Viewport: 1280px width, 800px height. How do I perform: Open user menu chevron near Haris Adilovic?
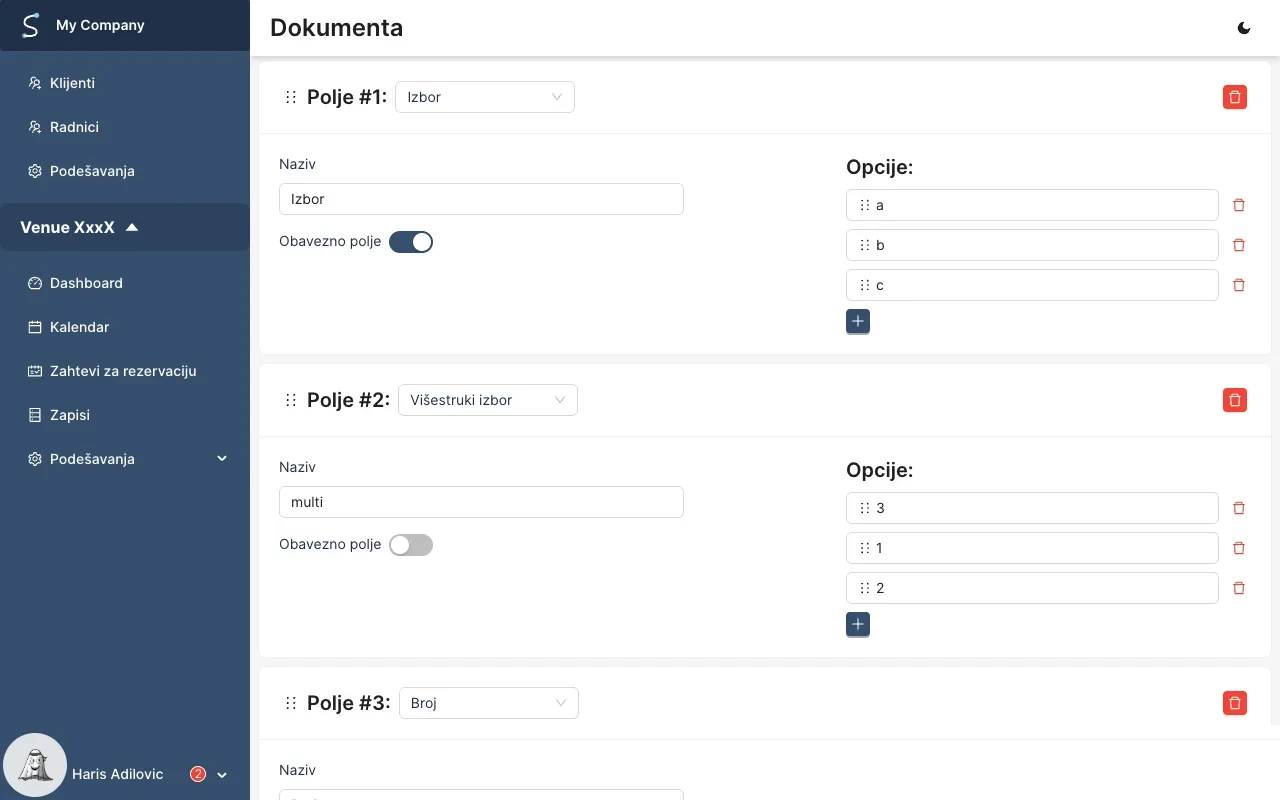[222, 775]
